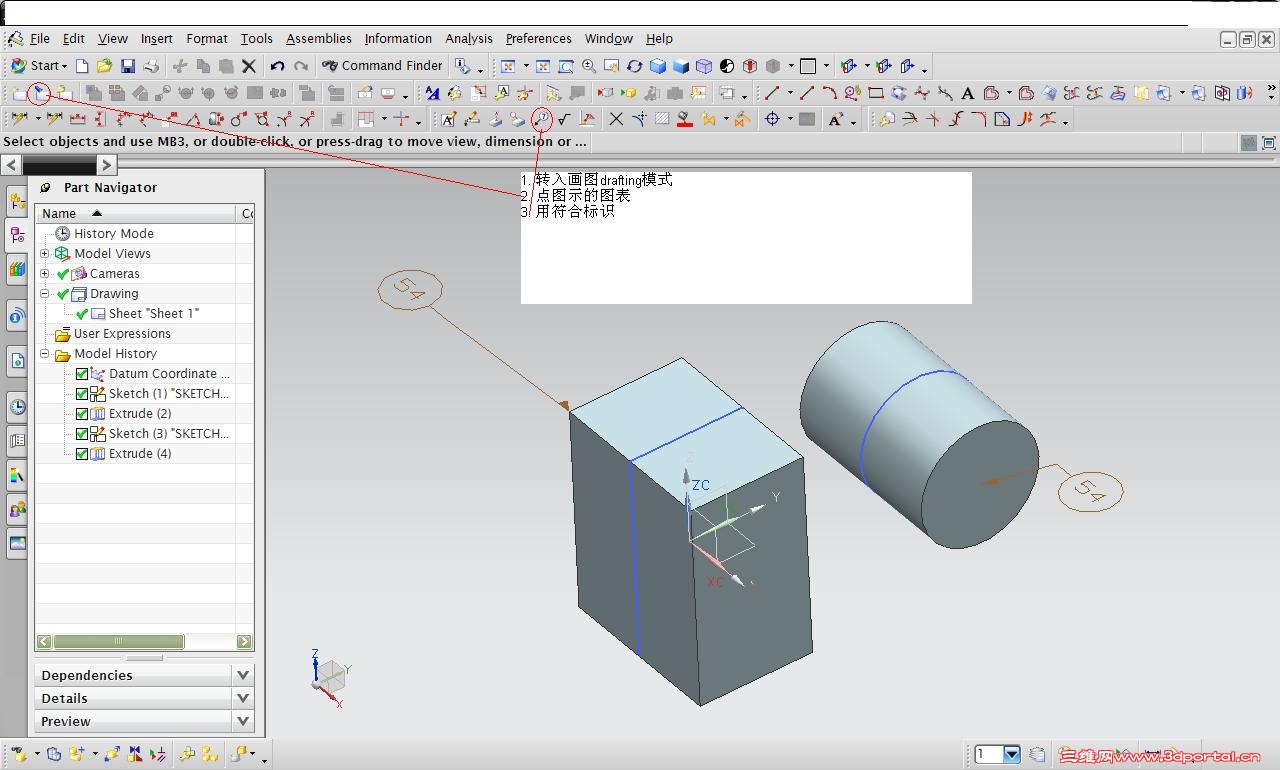
Task: Click the Print icon
Action: click(x=151, y=66)
